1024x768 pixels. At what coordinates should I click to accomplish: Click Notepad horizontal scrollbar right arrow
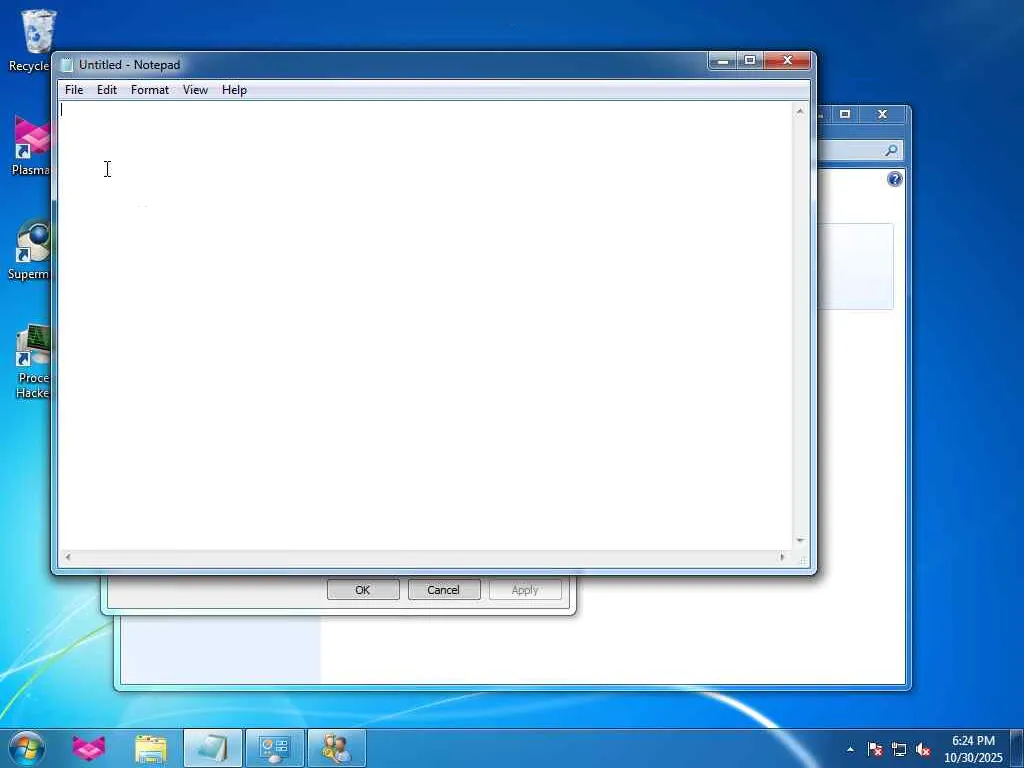tap(782, 557)
